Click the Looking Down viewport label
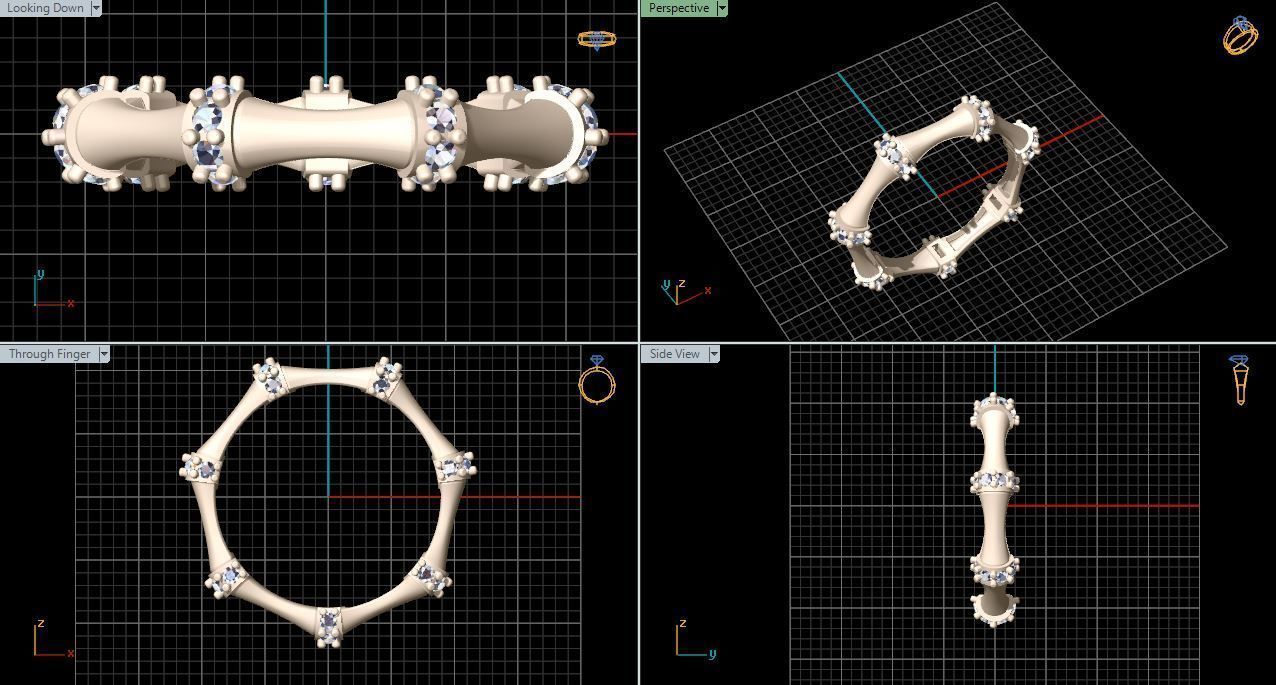This screenshot has height=685, width=1276. coord(45,8)
